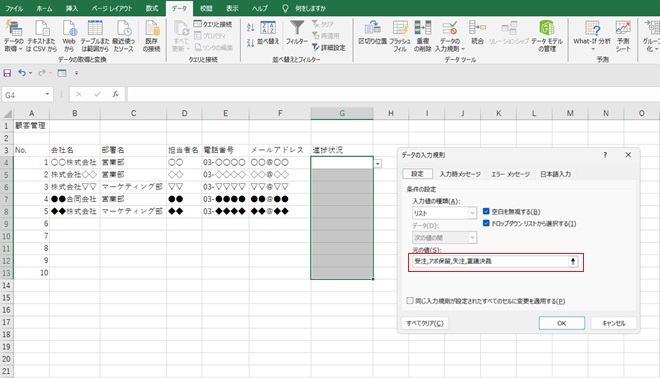This screenshot has width=660, height=378.
Task: Click the help question mark in validation dialog
Action: [x=605, y=155]
